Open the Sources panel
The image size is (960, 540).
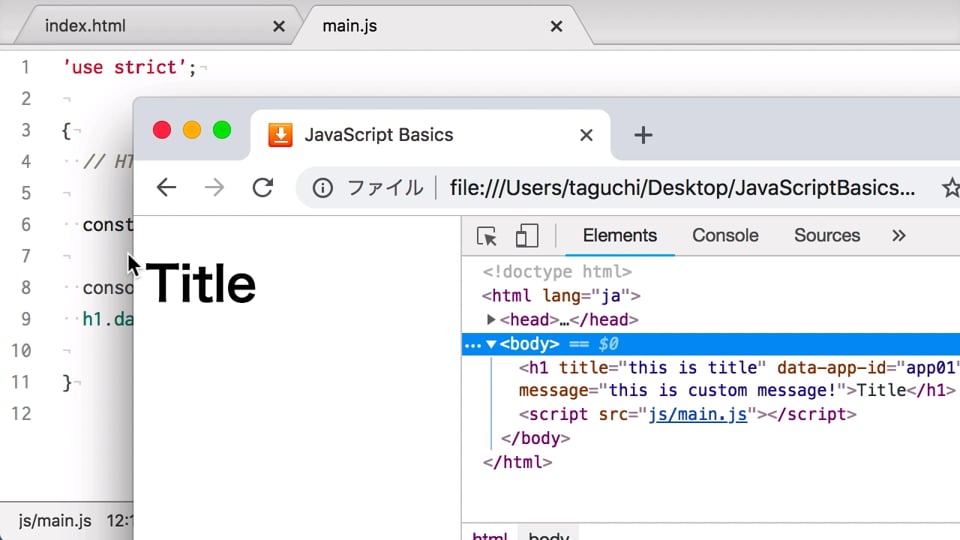pyautogui.click(x=827, y=236)
